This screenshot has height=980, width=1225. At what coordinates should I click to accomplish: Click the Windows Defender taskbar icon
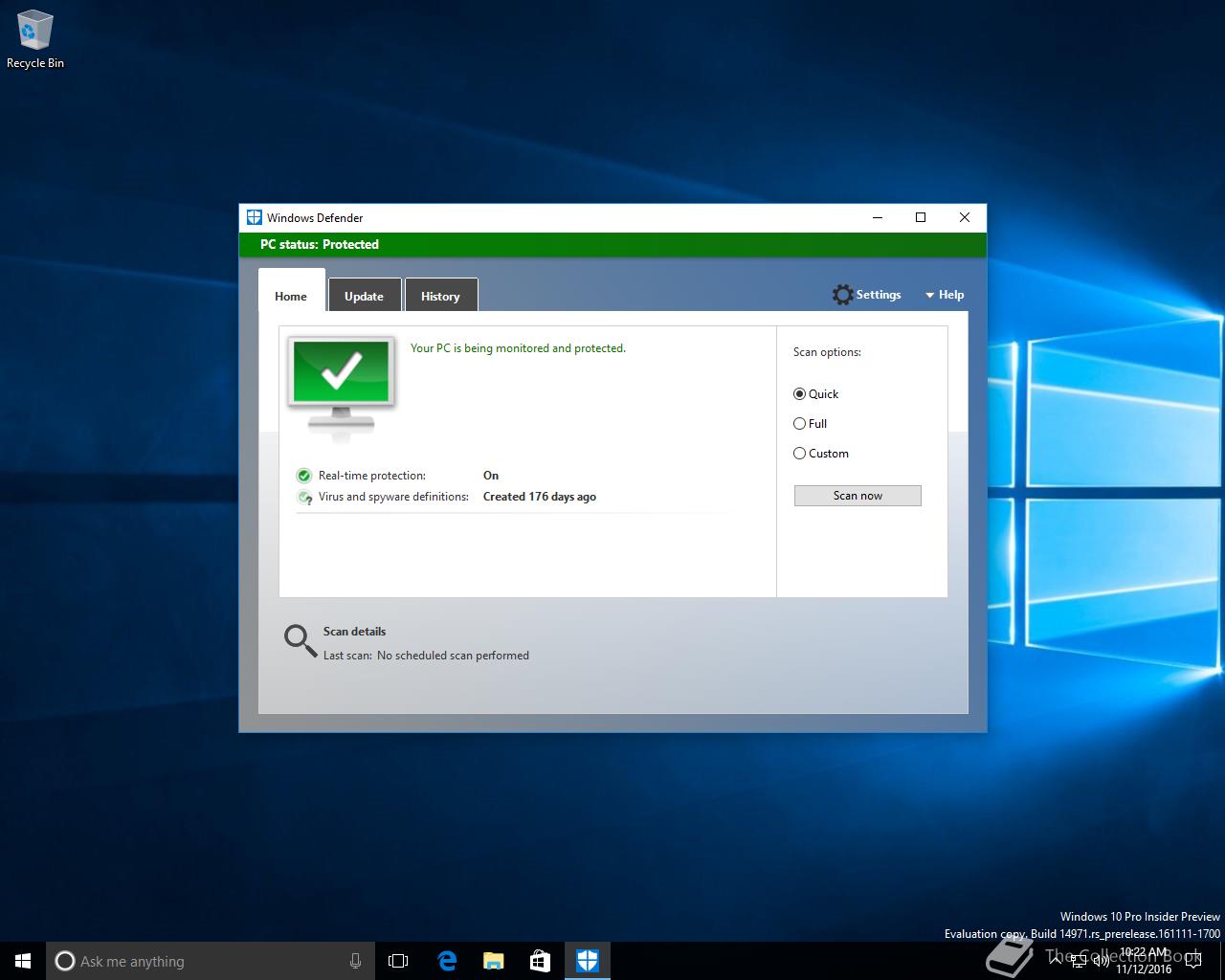tap(588, 961)
